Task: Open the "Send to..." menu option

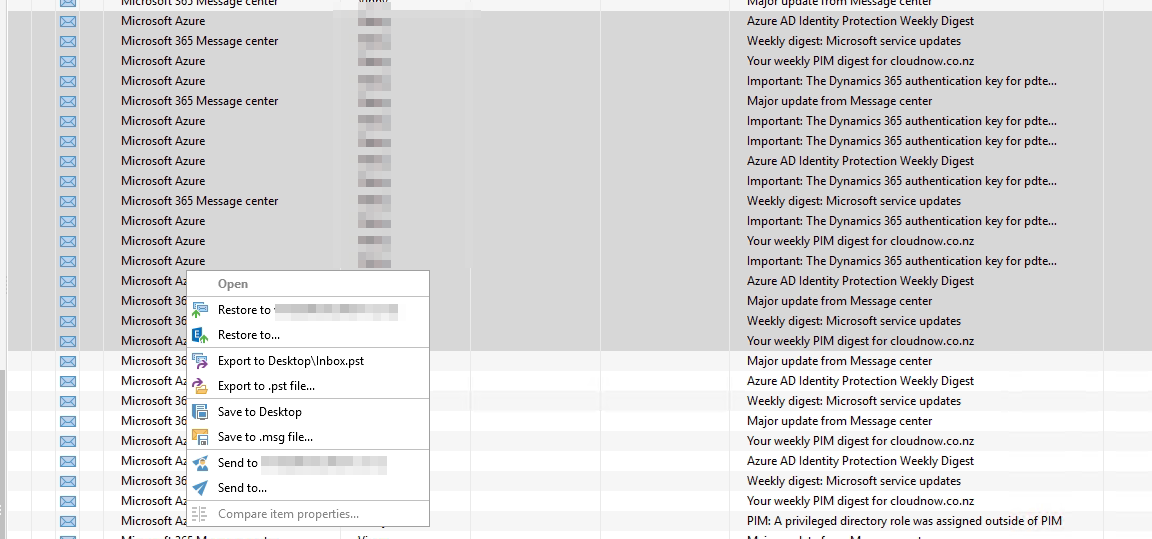Action: pyautogui.click(x=308, y=488)
